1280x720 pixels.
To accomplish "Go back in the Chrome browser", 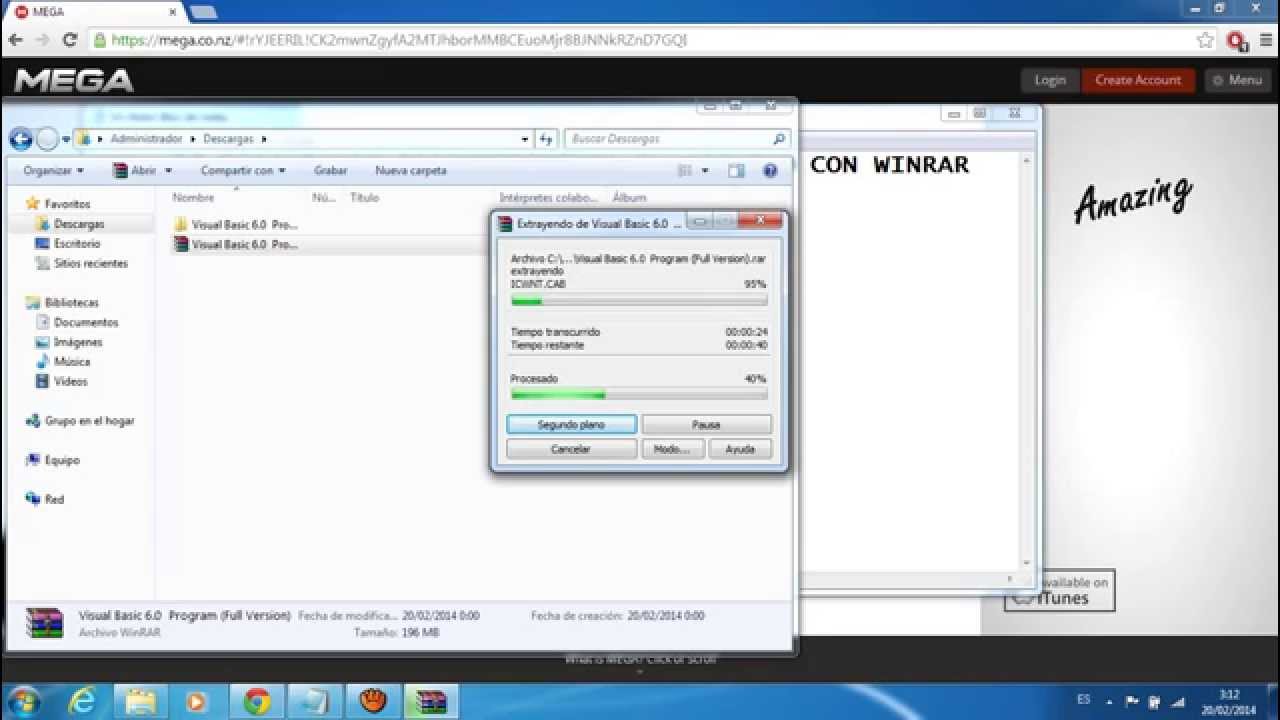I will (15, 40).
